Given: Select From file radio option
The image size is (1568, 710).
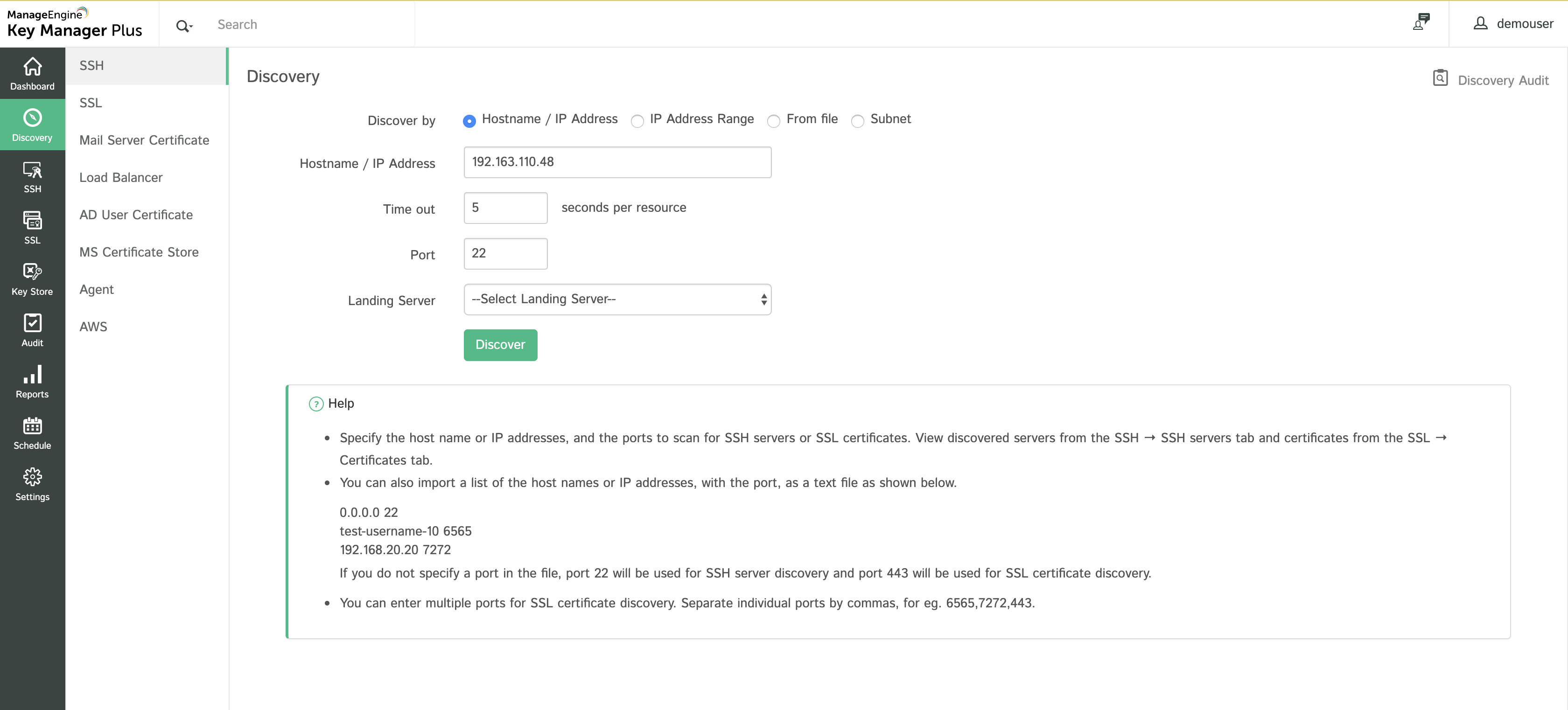Looking at the screenshot, I should (x=774, y=121).
